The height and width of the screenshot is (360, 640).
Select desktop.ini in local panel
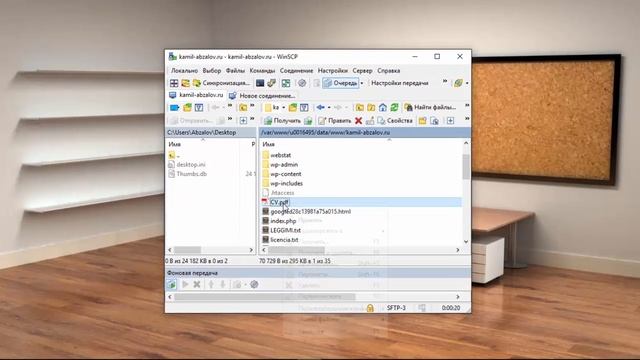(x=191, y=164)
